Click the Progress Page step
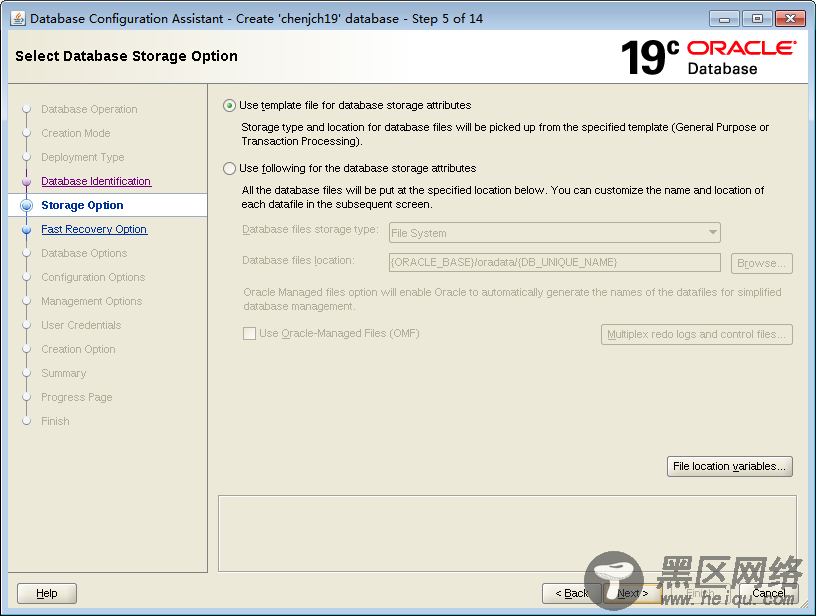 (x=77, y=397)
